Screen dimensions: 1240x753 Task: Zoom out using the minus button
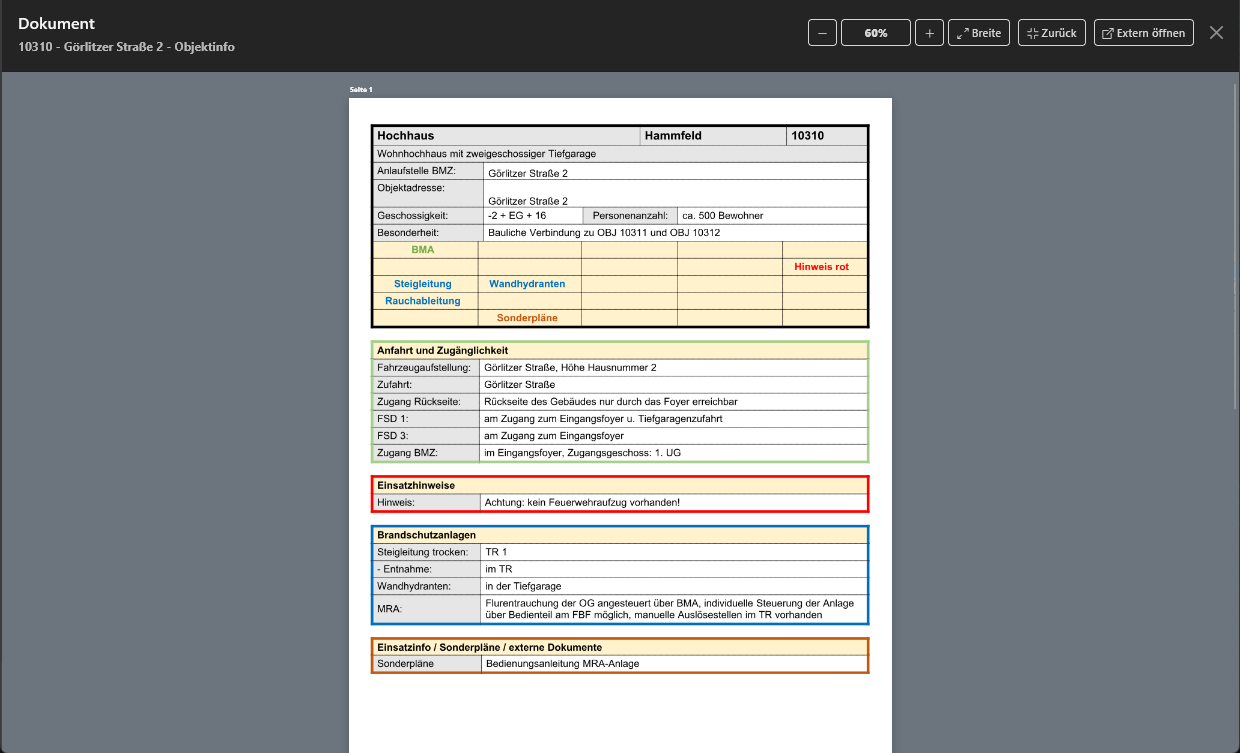[x=822, y=33]
